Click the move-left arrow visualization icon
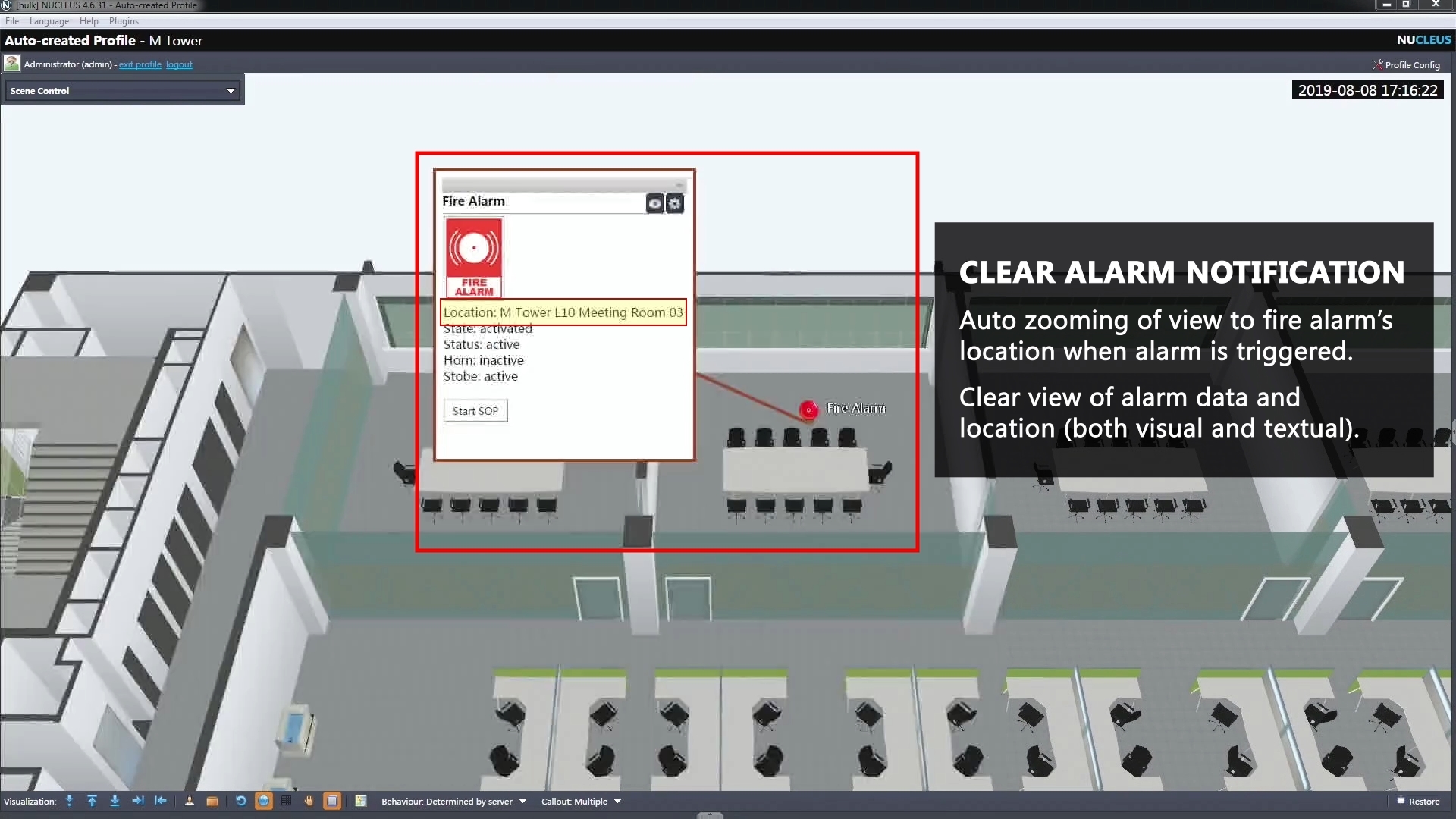Image resolution: width=1456 pixels, height=819 pixels. click(160, 801)
